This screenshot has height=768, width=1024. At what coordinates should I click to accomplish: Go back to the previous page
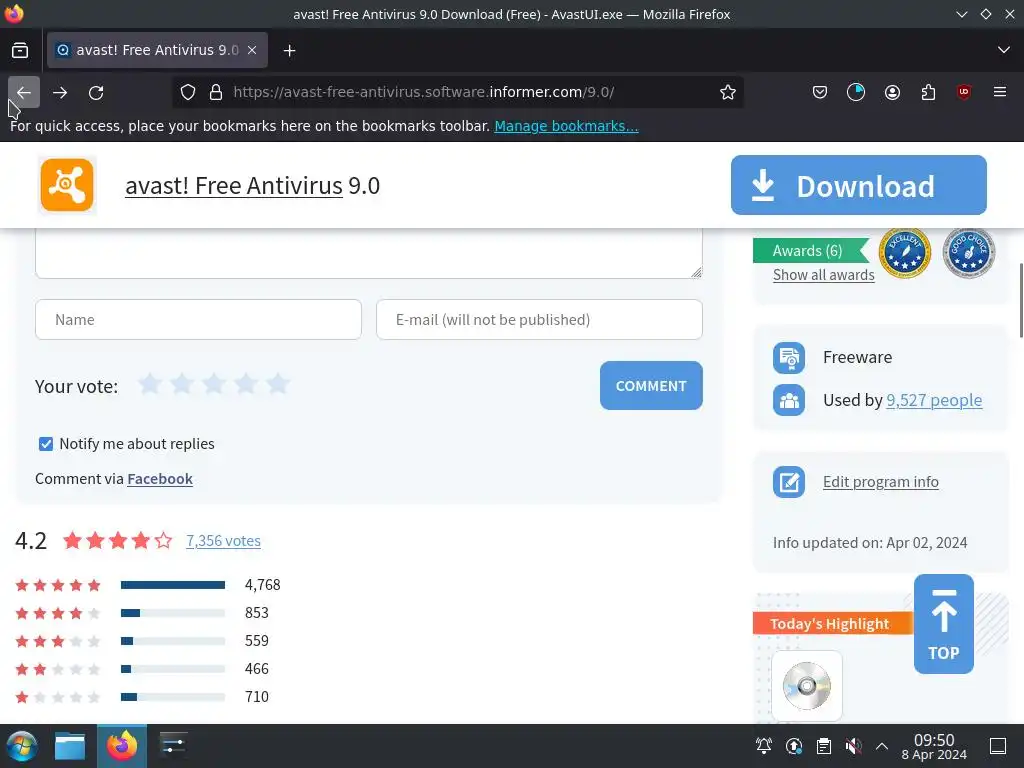tap(24, 92)
